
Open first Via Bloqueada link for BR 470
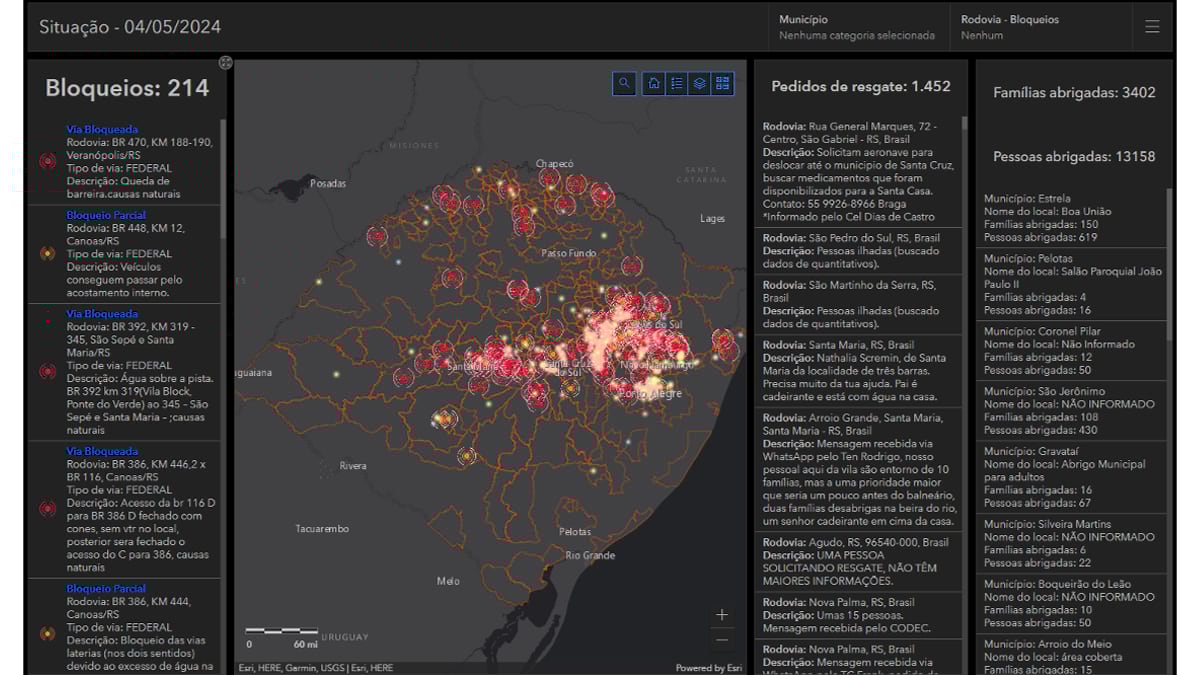pyautogui.click(x=102, y=129)
